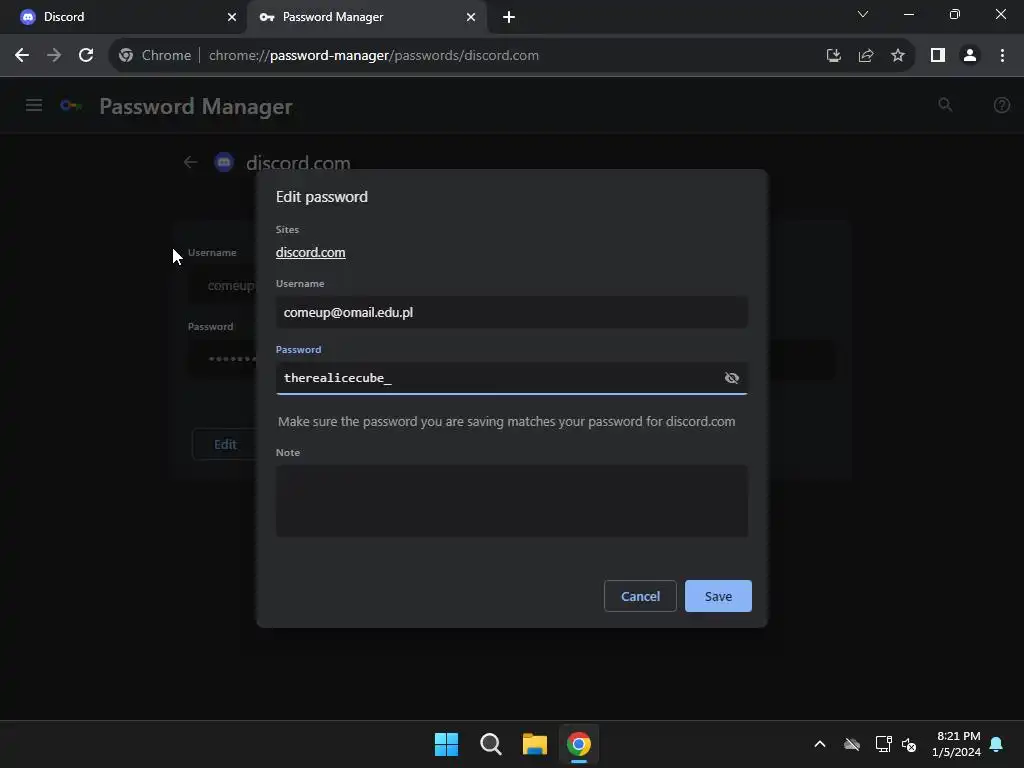Toggle password visibility eye icon
Viewport: 1024px width, 768px height.
(731, 378)
